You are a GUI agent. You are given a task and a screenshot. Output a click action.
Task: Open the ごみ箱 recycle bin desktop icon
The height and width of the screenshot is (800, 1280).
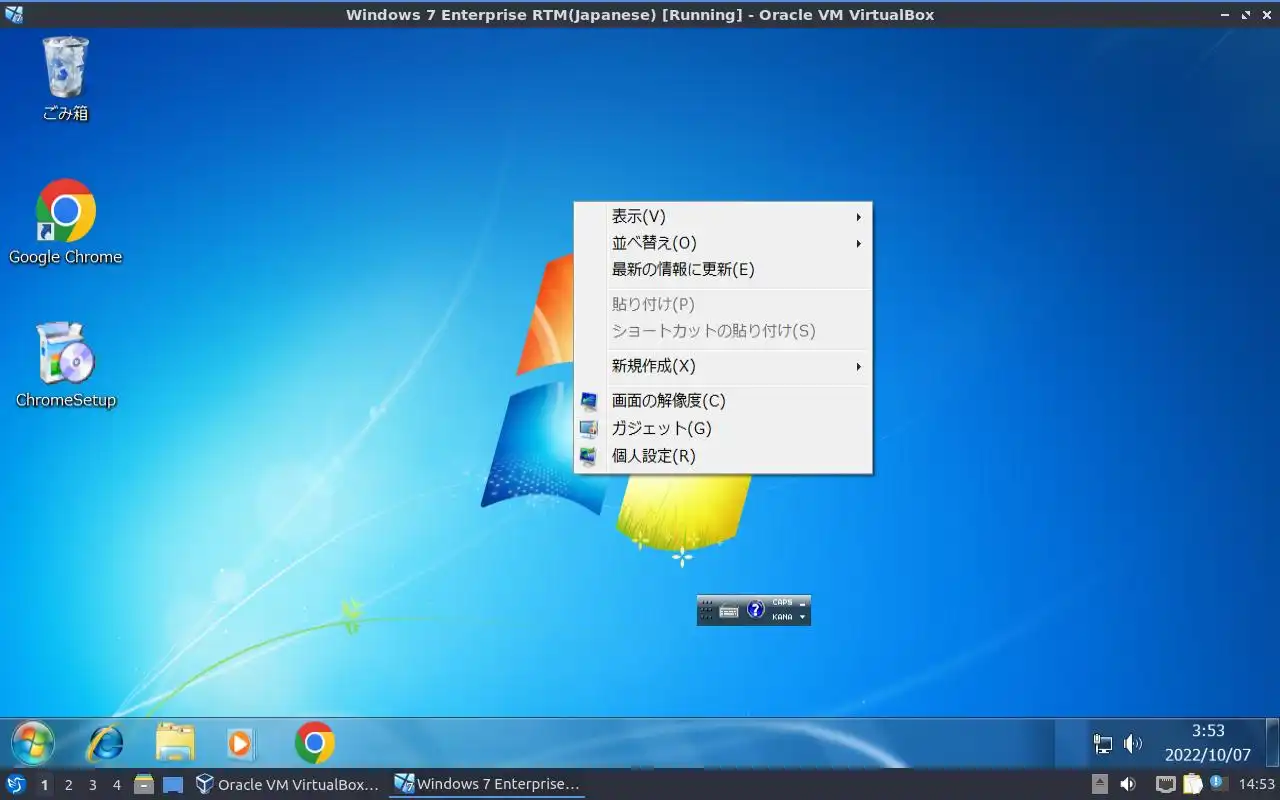pos(65,78)
